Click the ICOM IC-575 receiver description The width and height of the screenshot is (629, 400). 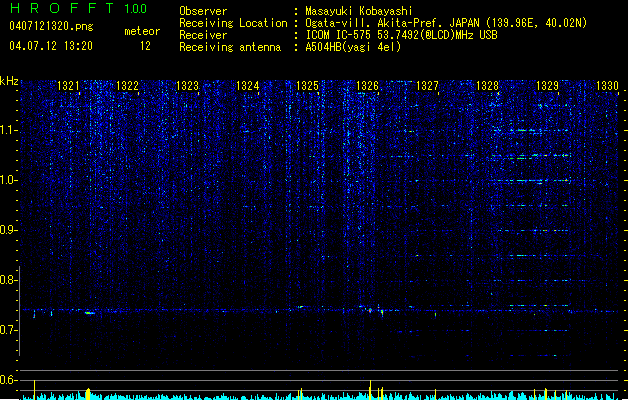pyautogui.click(x=401, y=35)
